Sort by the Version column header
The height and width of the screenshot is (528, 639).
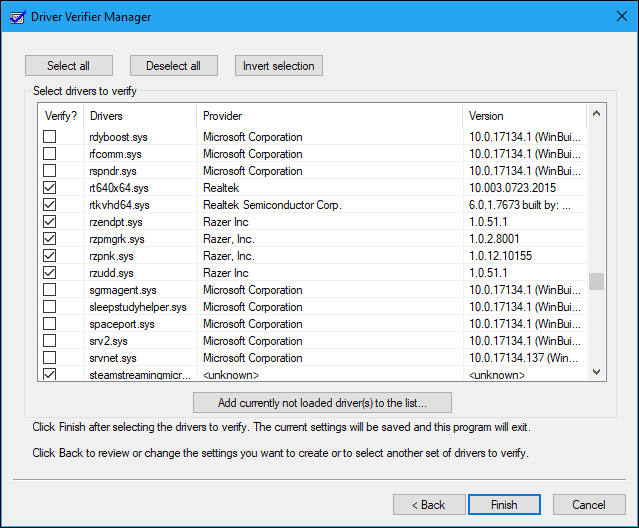524,116
